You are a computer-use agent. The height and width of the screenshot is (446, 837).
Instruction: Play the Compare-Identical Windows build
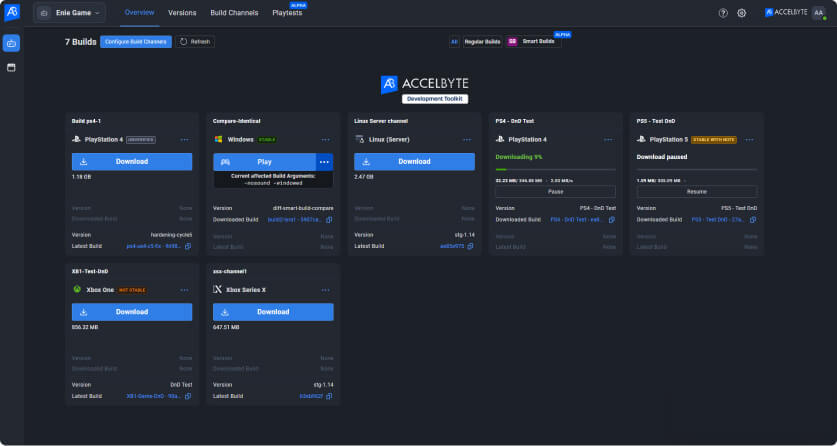265,162
